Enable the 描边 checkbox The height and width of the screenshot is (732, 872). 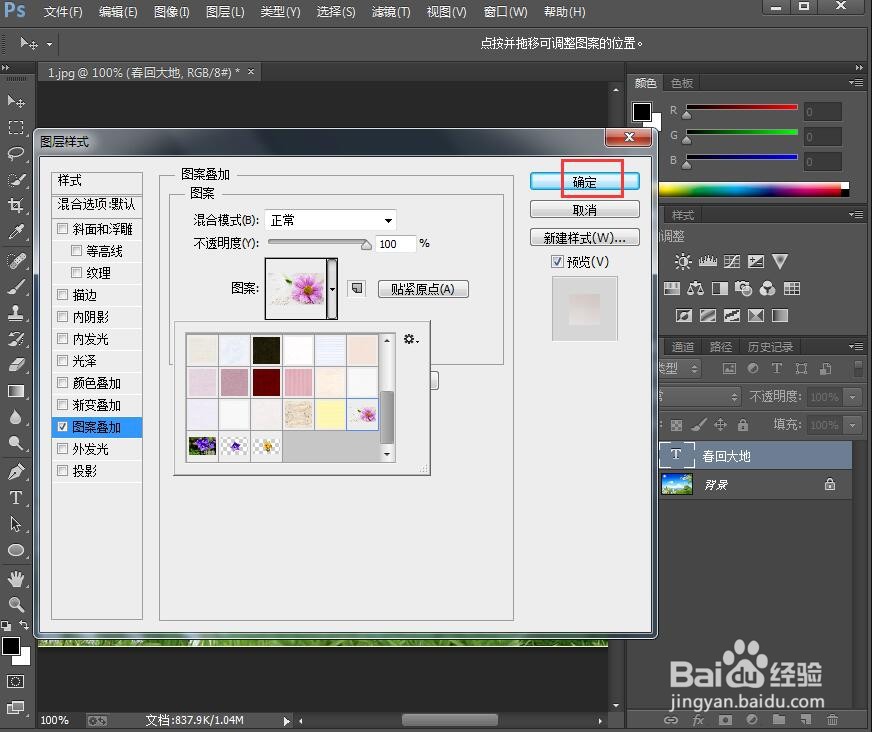coord(62,294)
